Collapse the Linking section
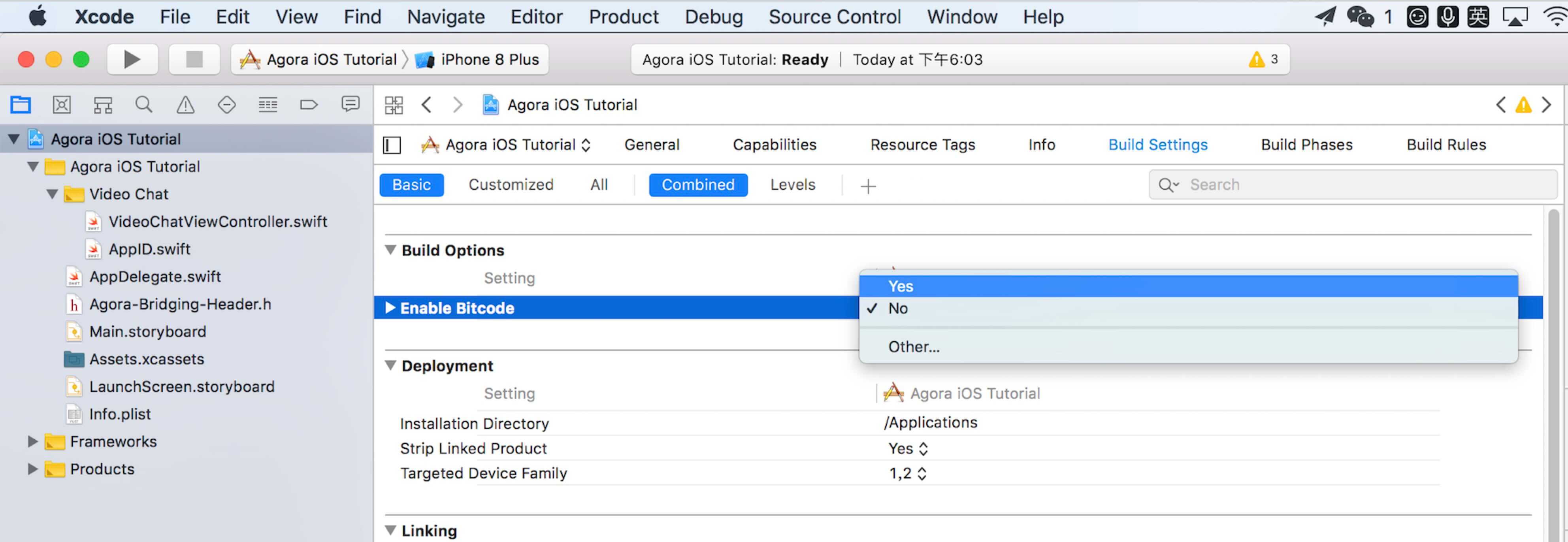The width and height of the screenshot is (1568, 542). point(391,531)
